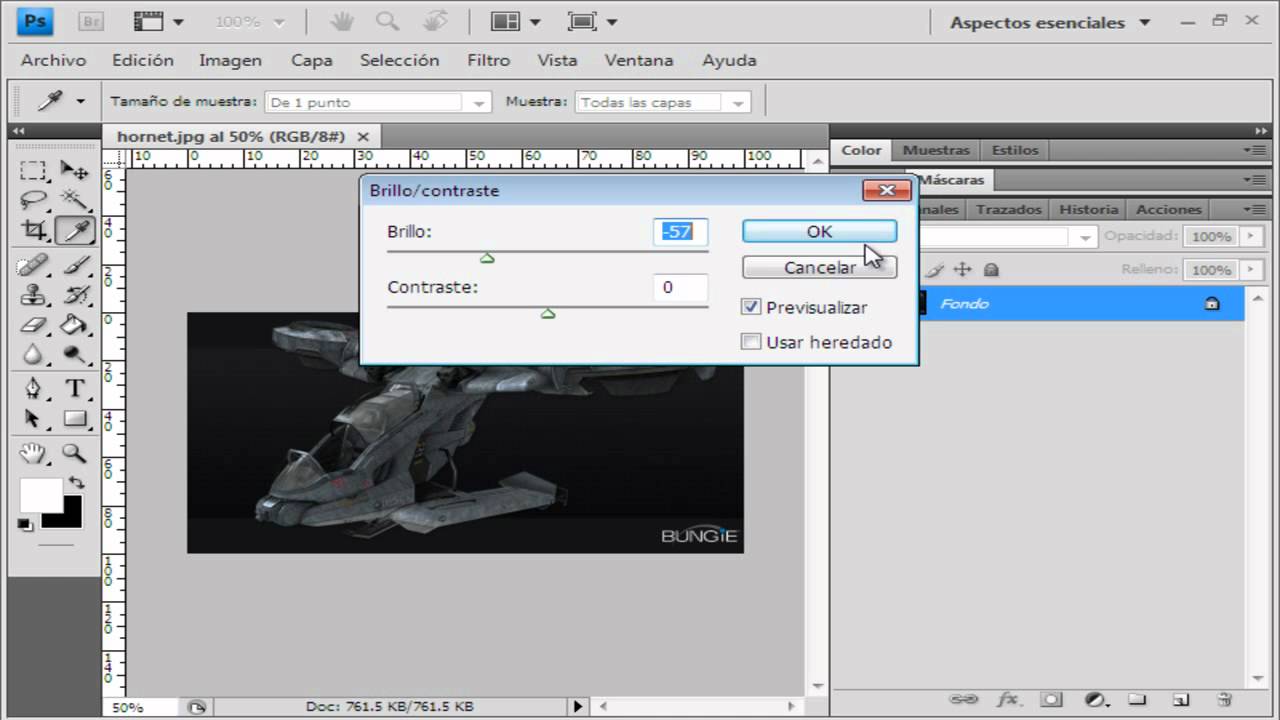
Task: Close the hornet.jpg document tab
Action: pos(363,136)
